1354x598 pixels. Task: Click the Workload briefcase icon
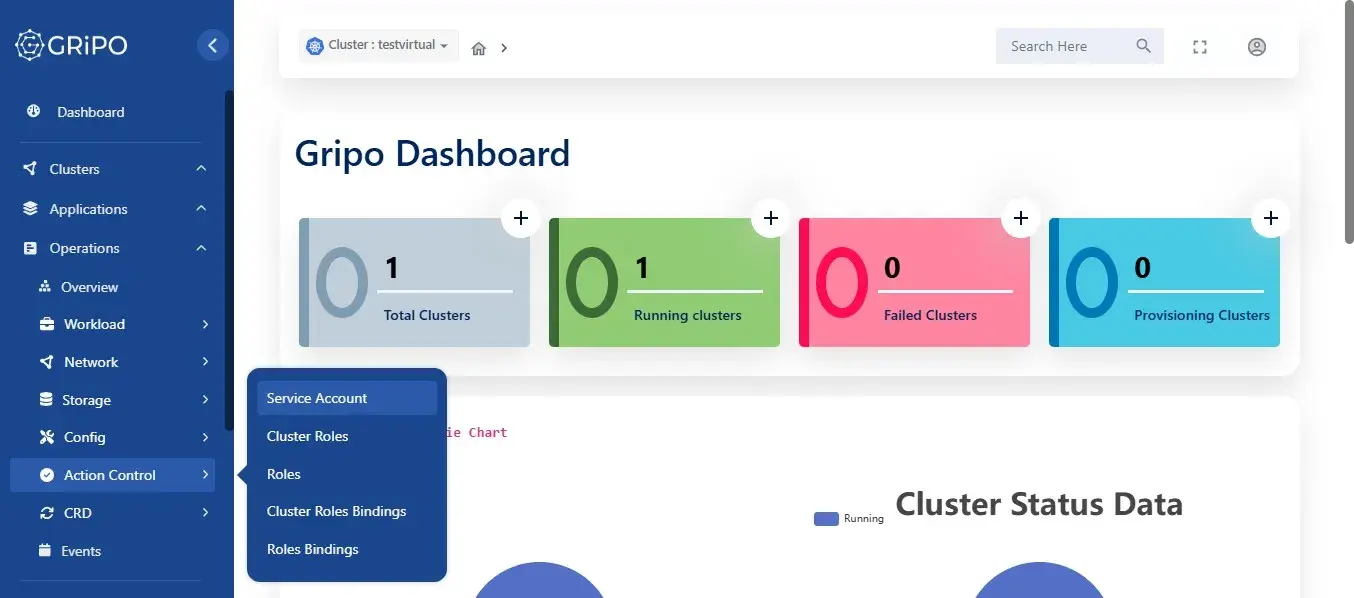(46, 324)
